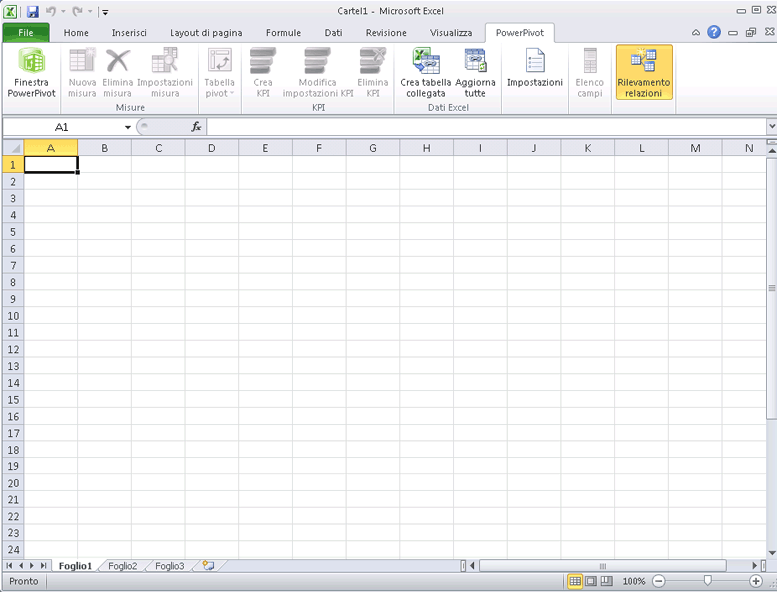The image size is (777, 592).
Task: Open the Excel Help icon
Action: (714, 32)
